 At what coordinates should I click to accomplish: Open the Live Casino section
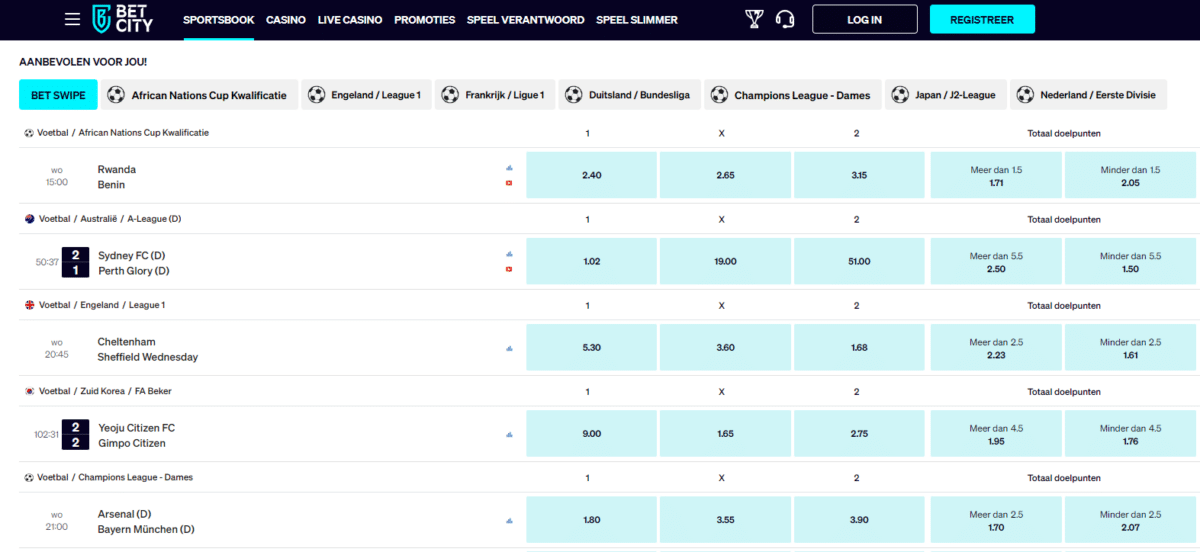click(350, 20)
